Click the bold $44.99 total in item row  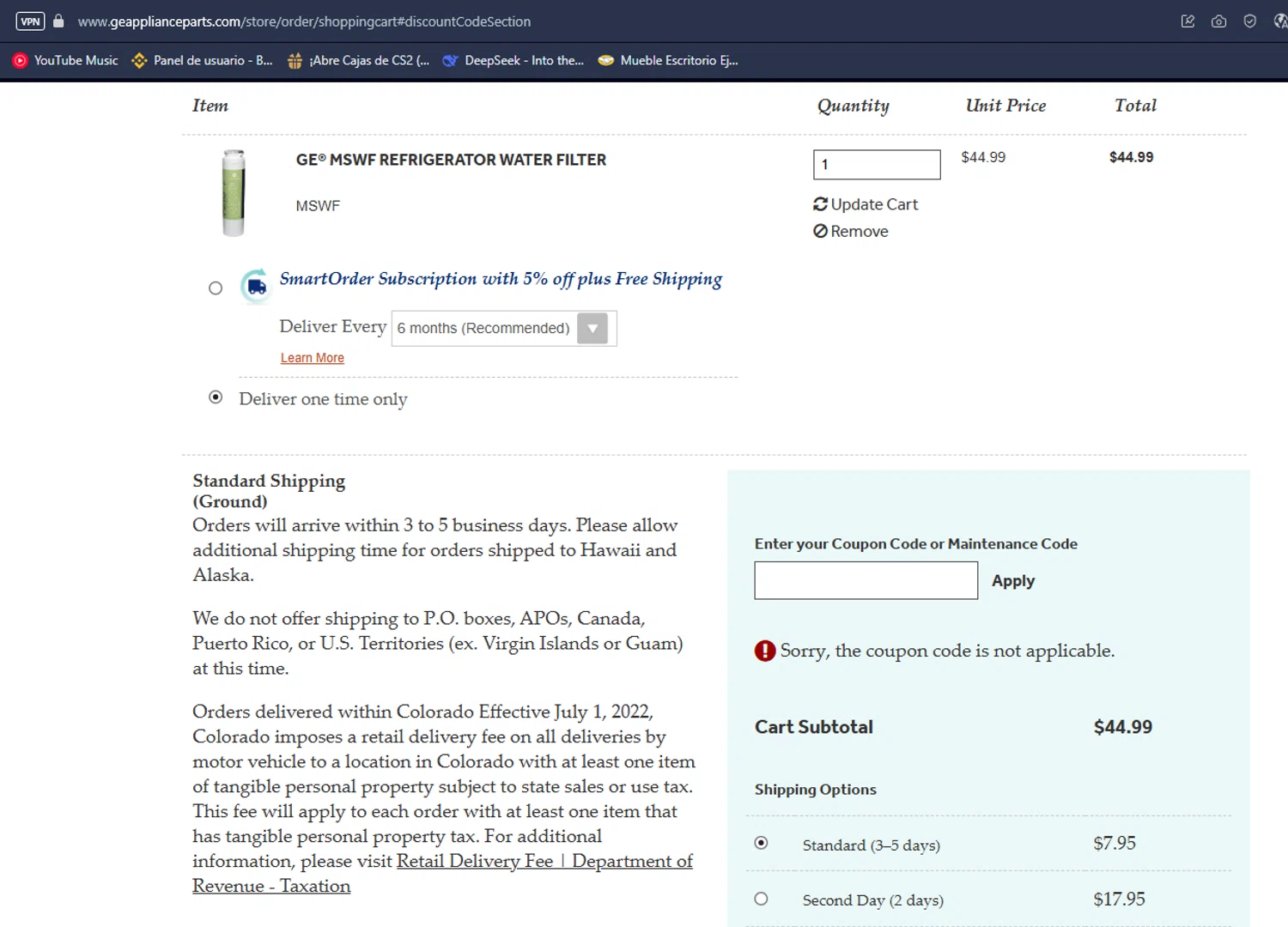click(1131, 157)
